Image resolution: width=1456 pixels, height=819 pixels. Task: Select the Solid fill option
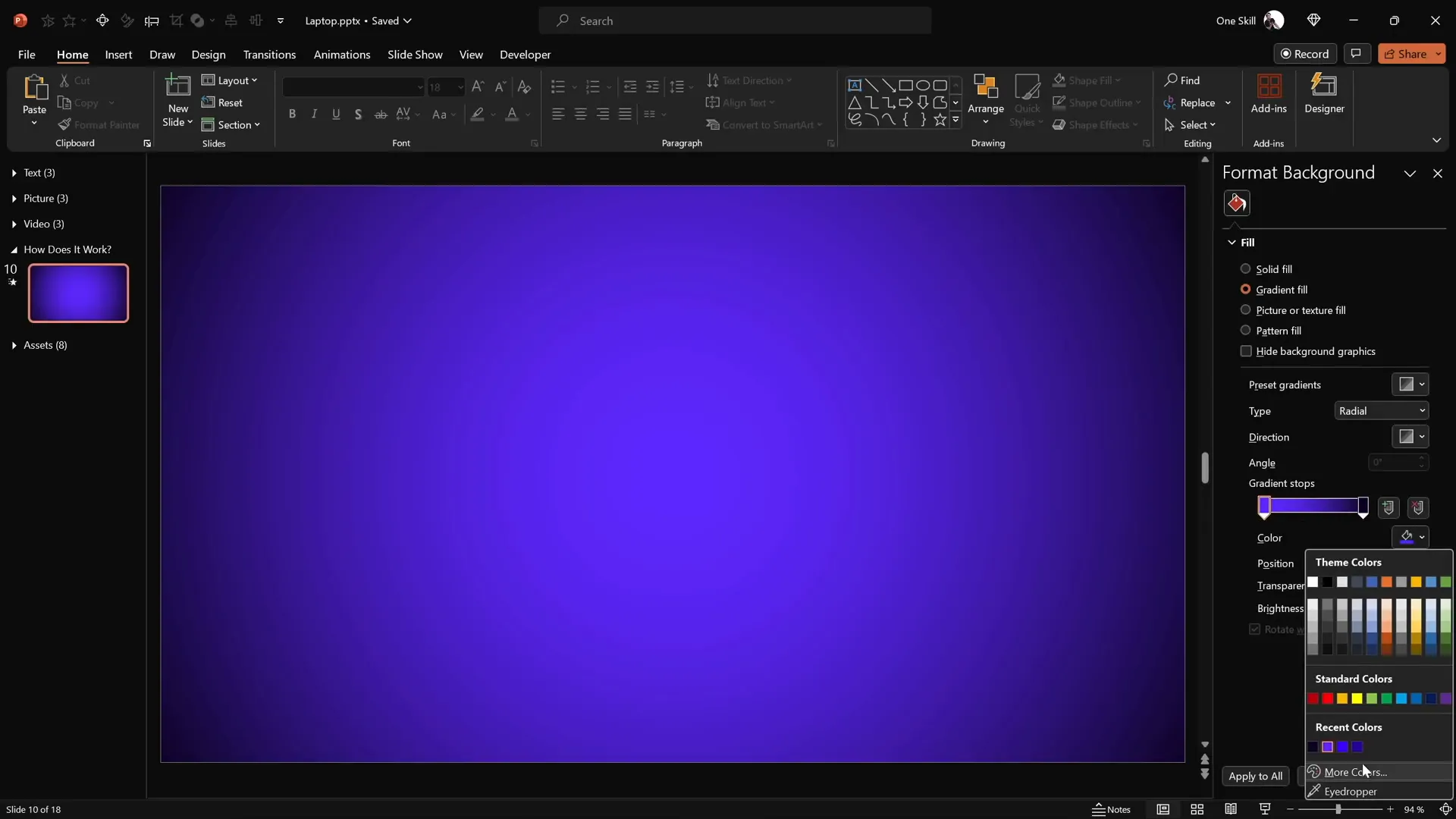(1266, 269)
